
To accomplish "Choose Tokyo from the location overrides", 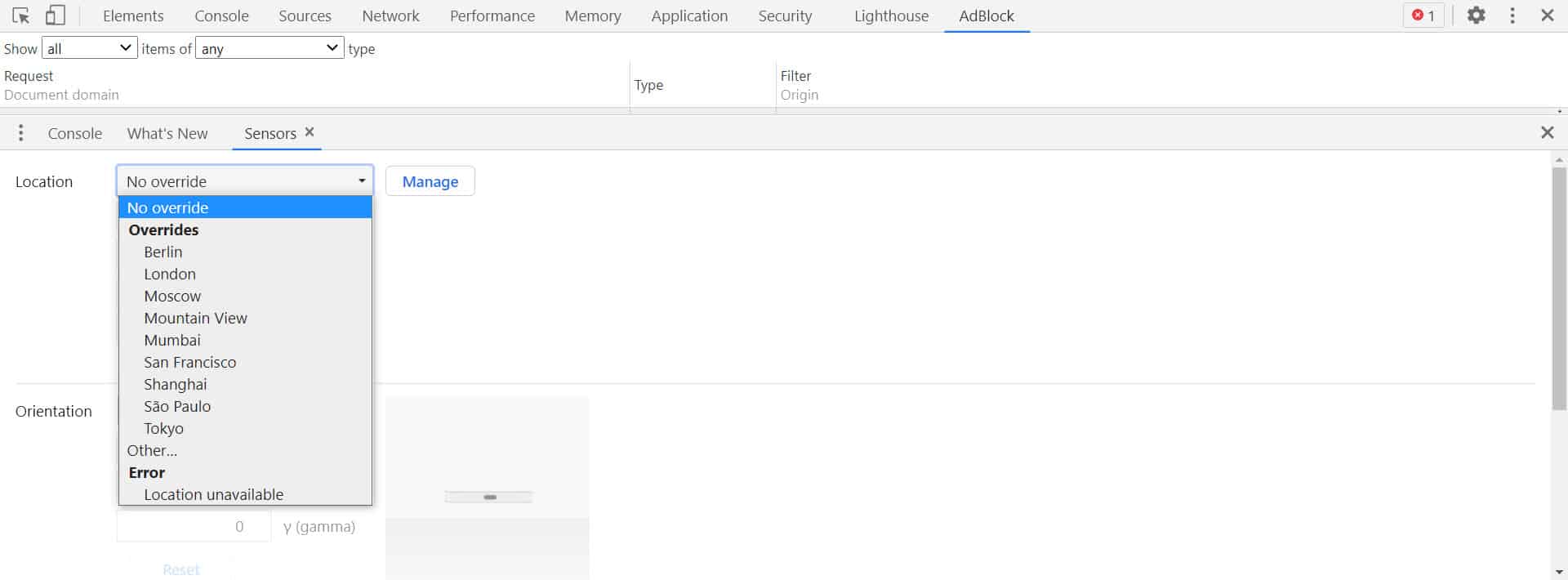I will [x=164, y=428].
